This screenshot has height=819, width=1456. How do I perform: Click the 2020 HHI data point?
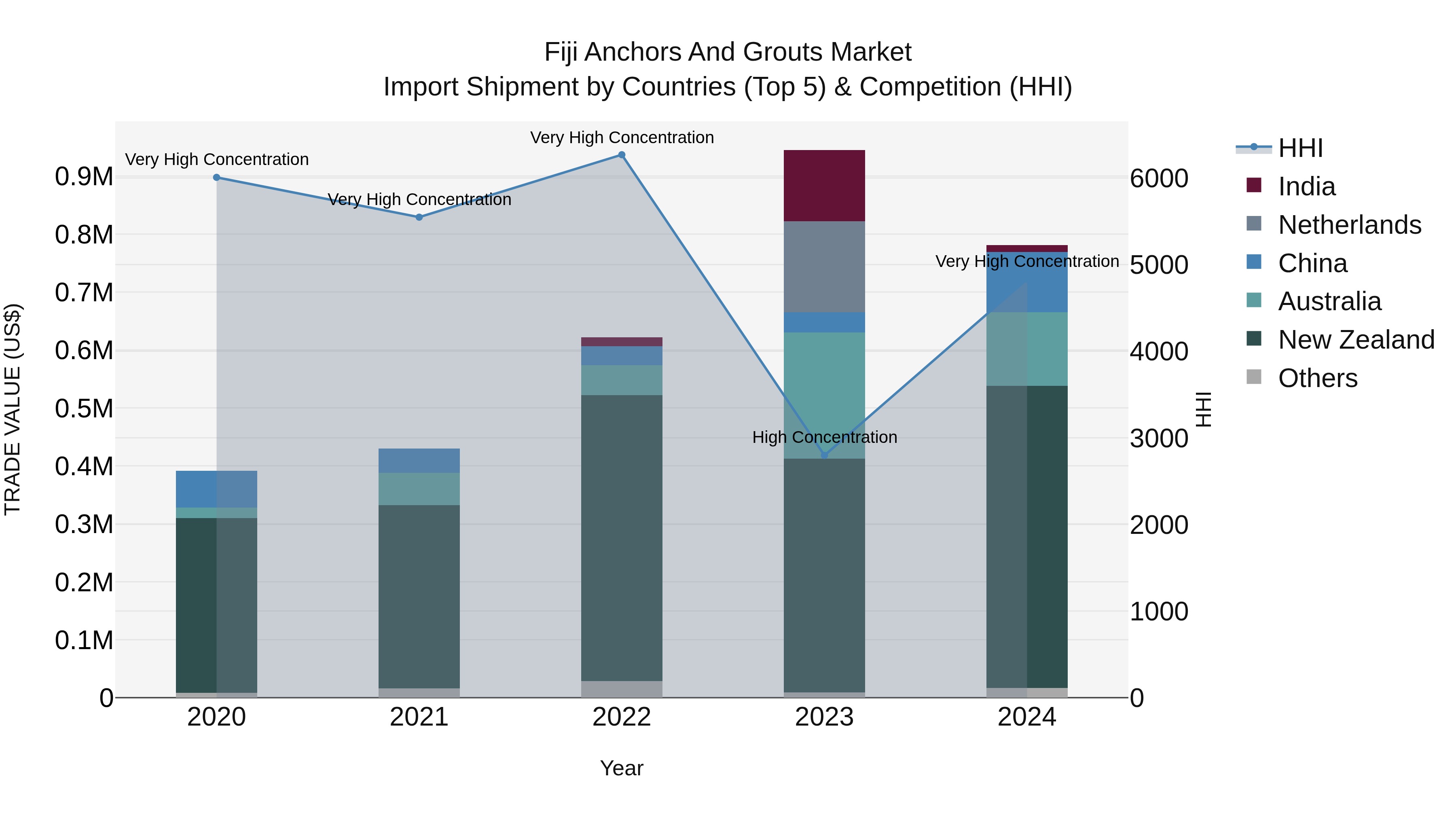pyautogui.click(x=216, y=178)
